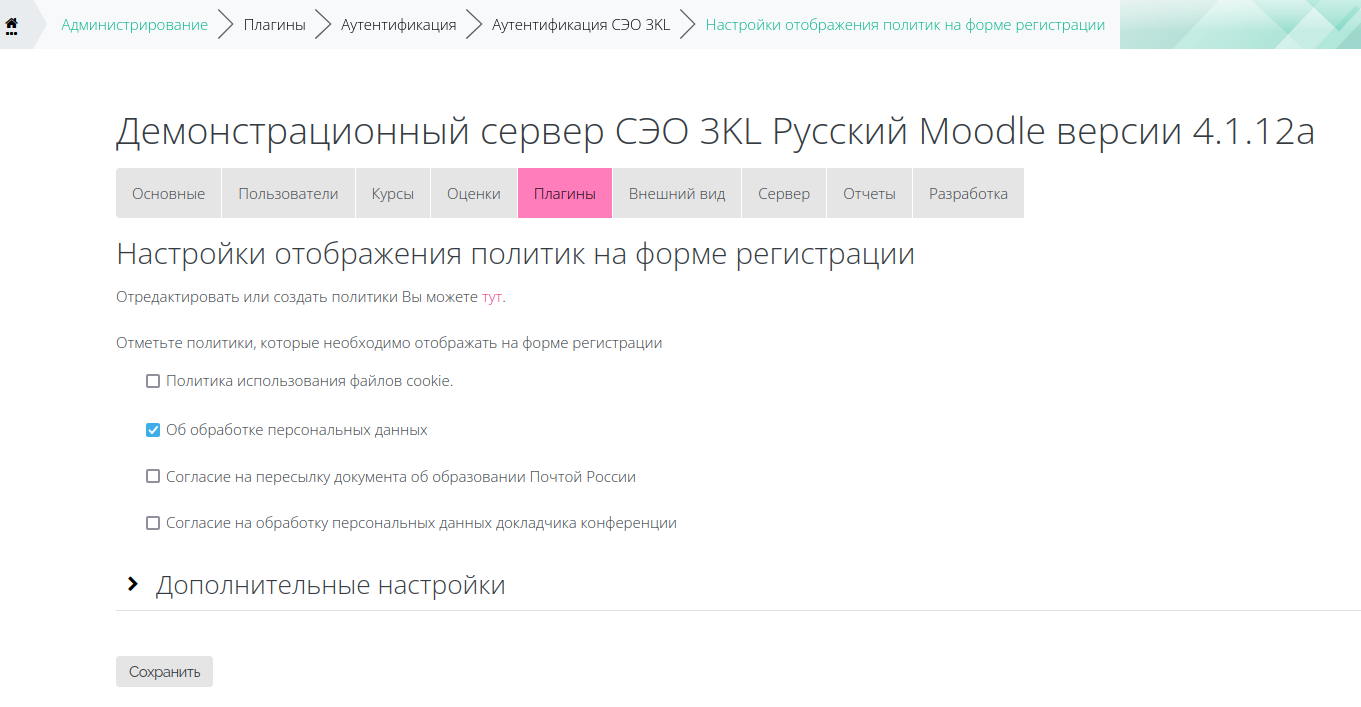Click the home icon in the breadcrumb
1361x707 pixels.
click(12, 25)
